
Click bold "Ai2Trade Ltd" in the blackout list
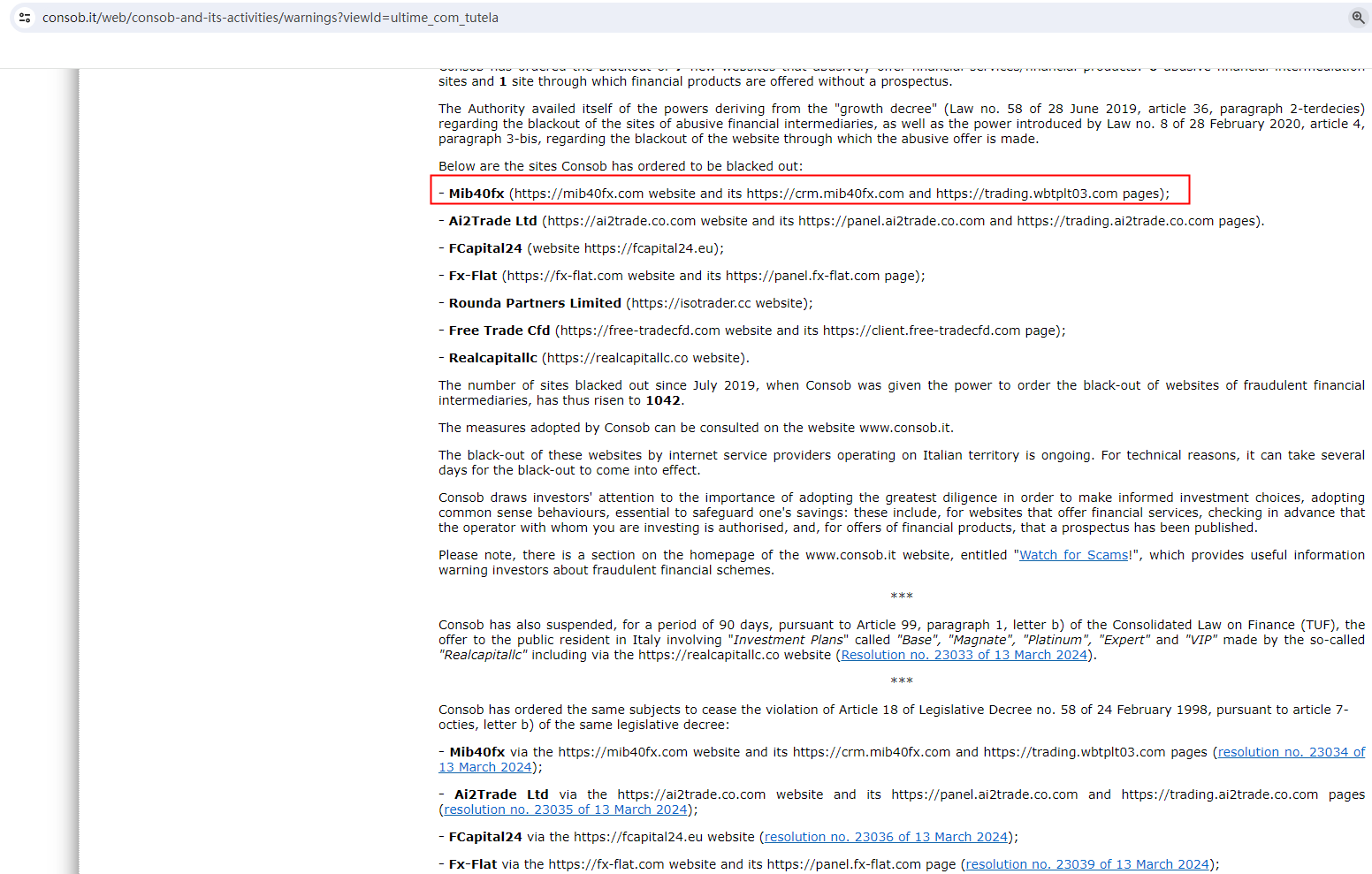click(x=492, y=221)
